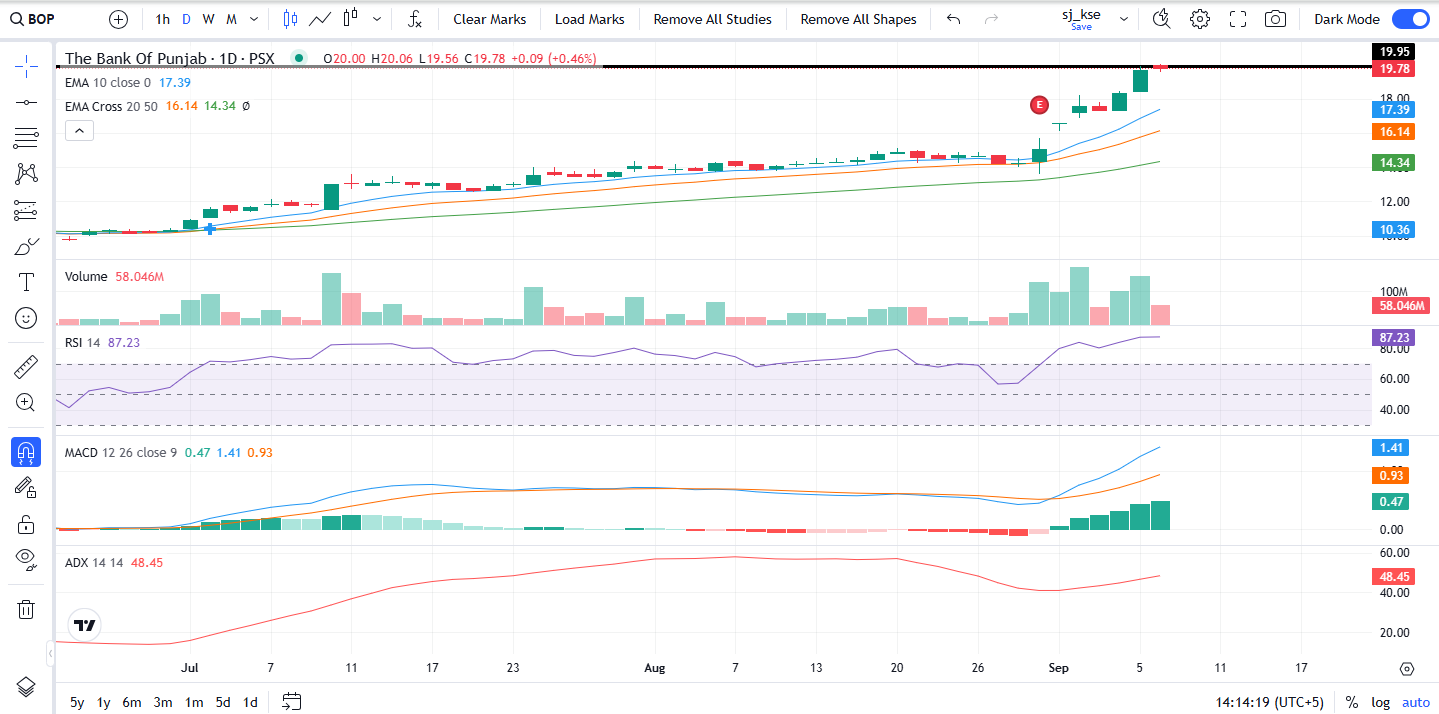This screenshot has width=1439, height=714.
Task: Select the EMA Cross 20 50 legend
Action: [x=111, y=106]
